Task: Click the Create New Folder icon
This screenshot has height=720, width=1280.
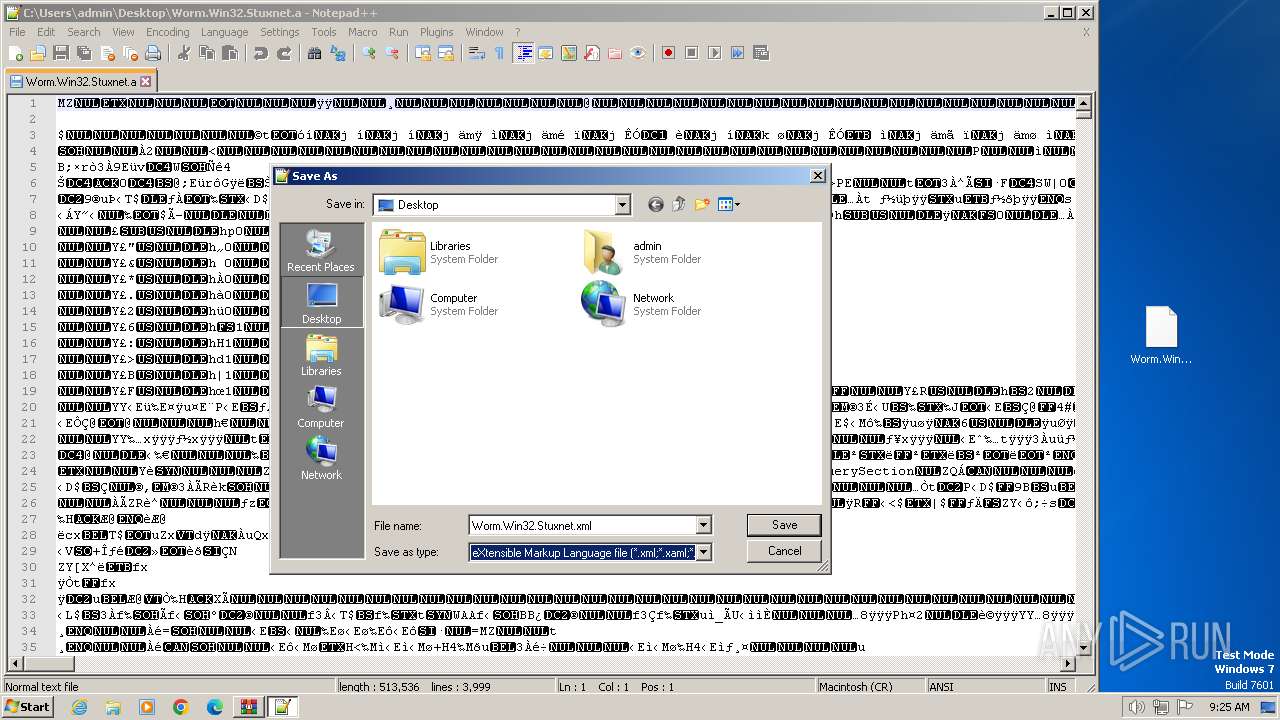Action: [702, 204]
